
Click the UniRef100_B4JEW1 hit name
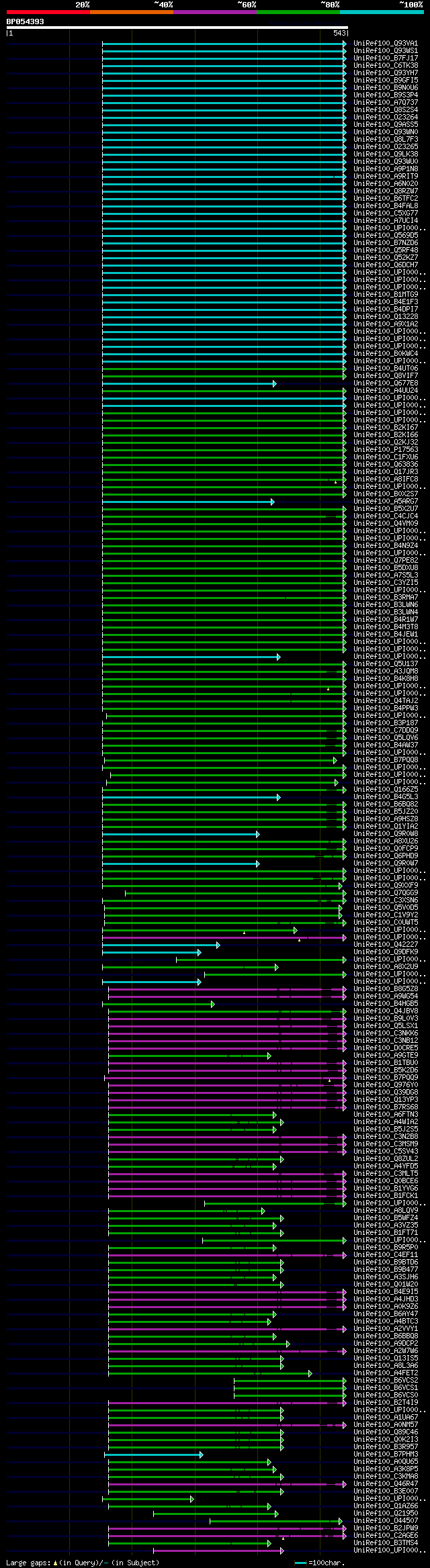[x=386, y=634]
